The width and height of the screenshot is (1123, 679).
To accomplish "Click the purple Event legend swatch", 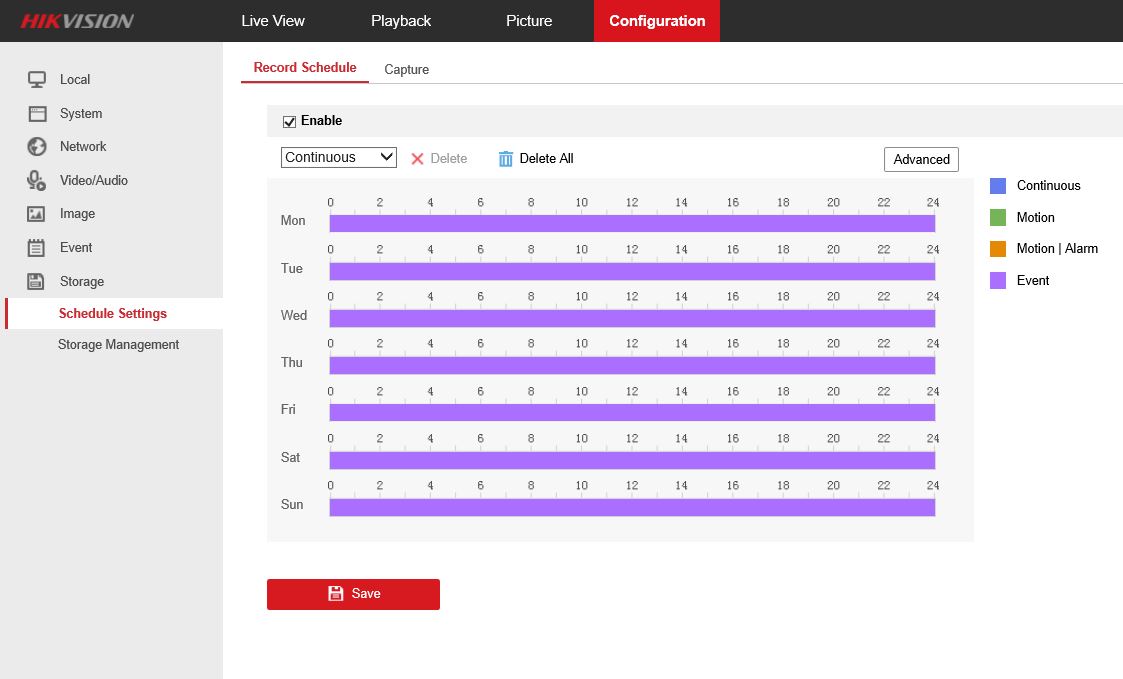I will pos(997,281).
